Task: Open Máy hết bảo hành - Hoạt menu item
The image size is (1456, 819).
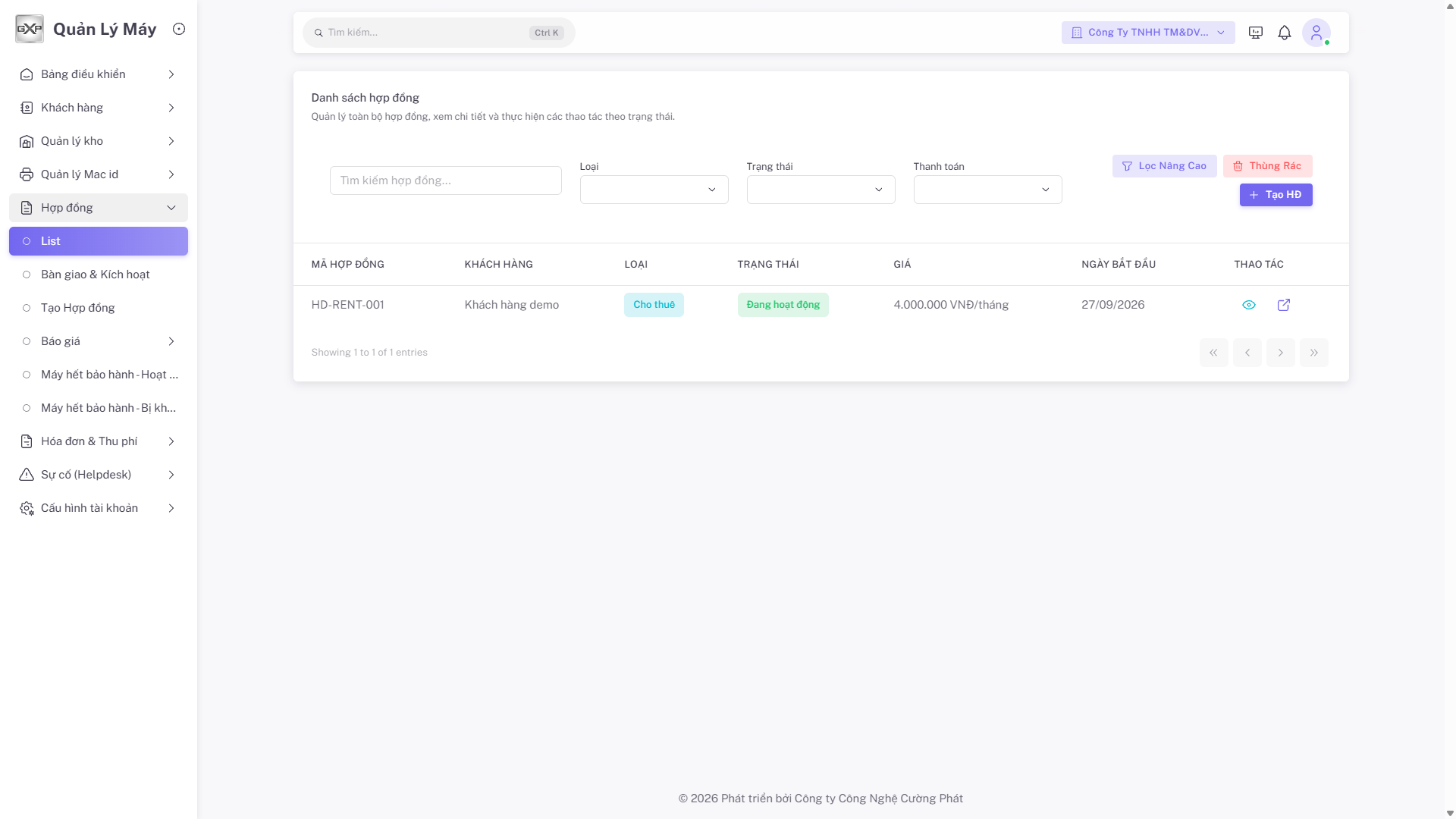Action: click(x=99, y=375)
